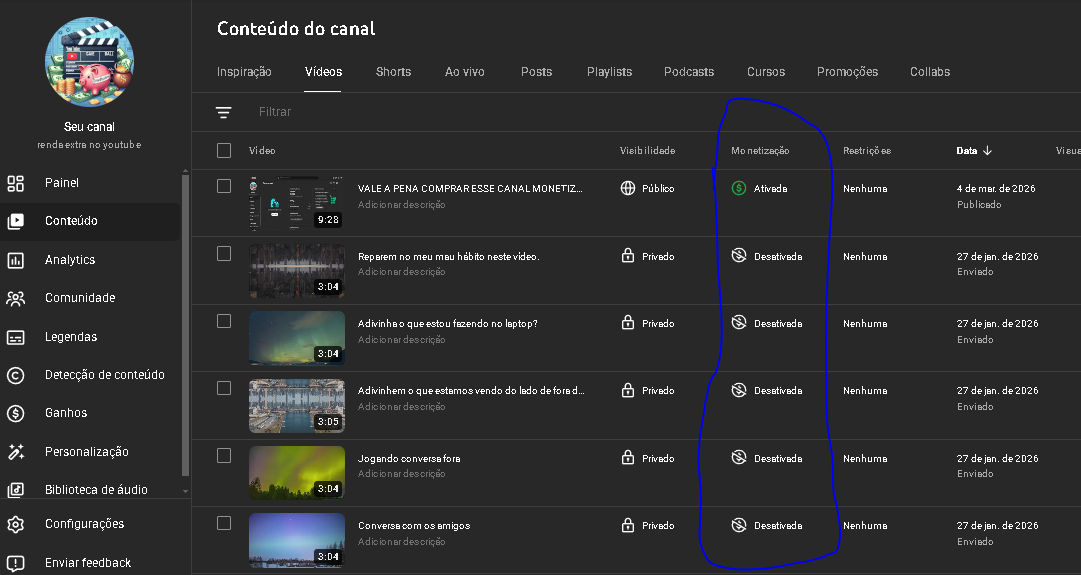The width and height of the screenshot is (1081, 575).
Task: Open Comunidade people icon in sidebar
Action: point(16,298)
